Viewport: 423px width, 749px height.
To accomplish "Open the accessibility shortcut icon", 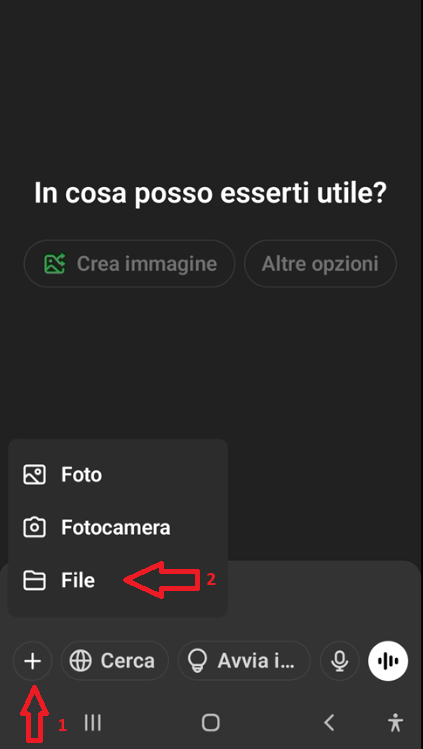I will pos(395,723).
